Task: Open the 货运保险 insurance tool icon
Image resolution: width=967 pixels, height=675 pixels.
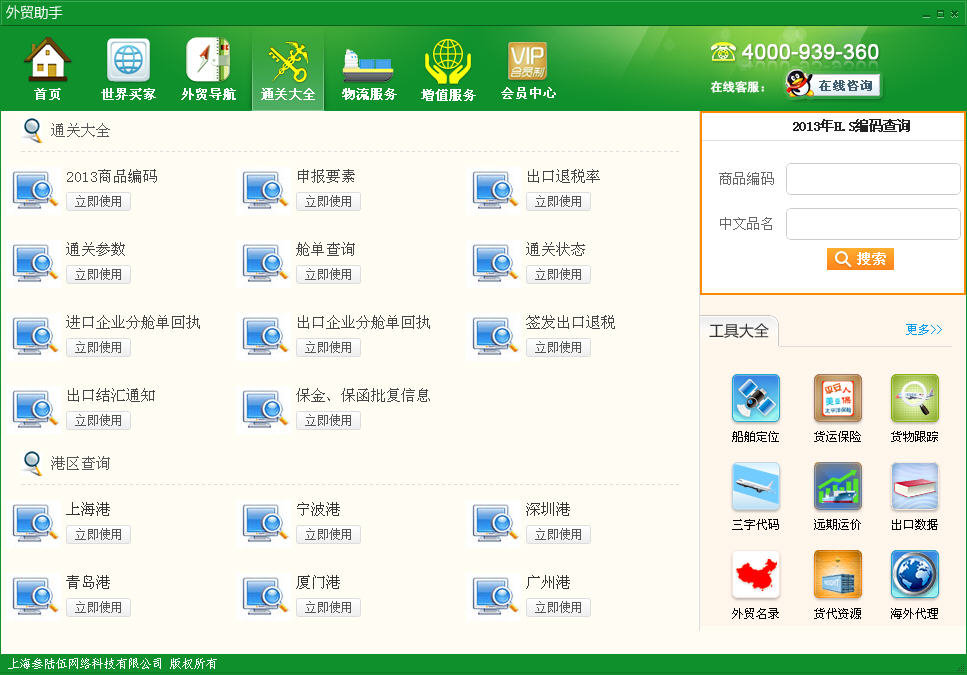Action: click(837, 398)
